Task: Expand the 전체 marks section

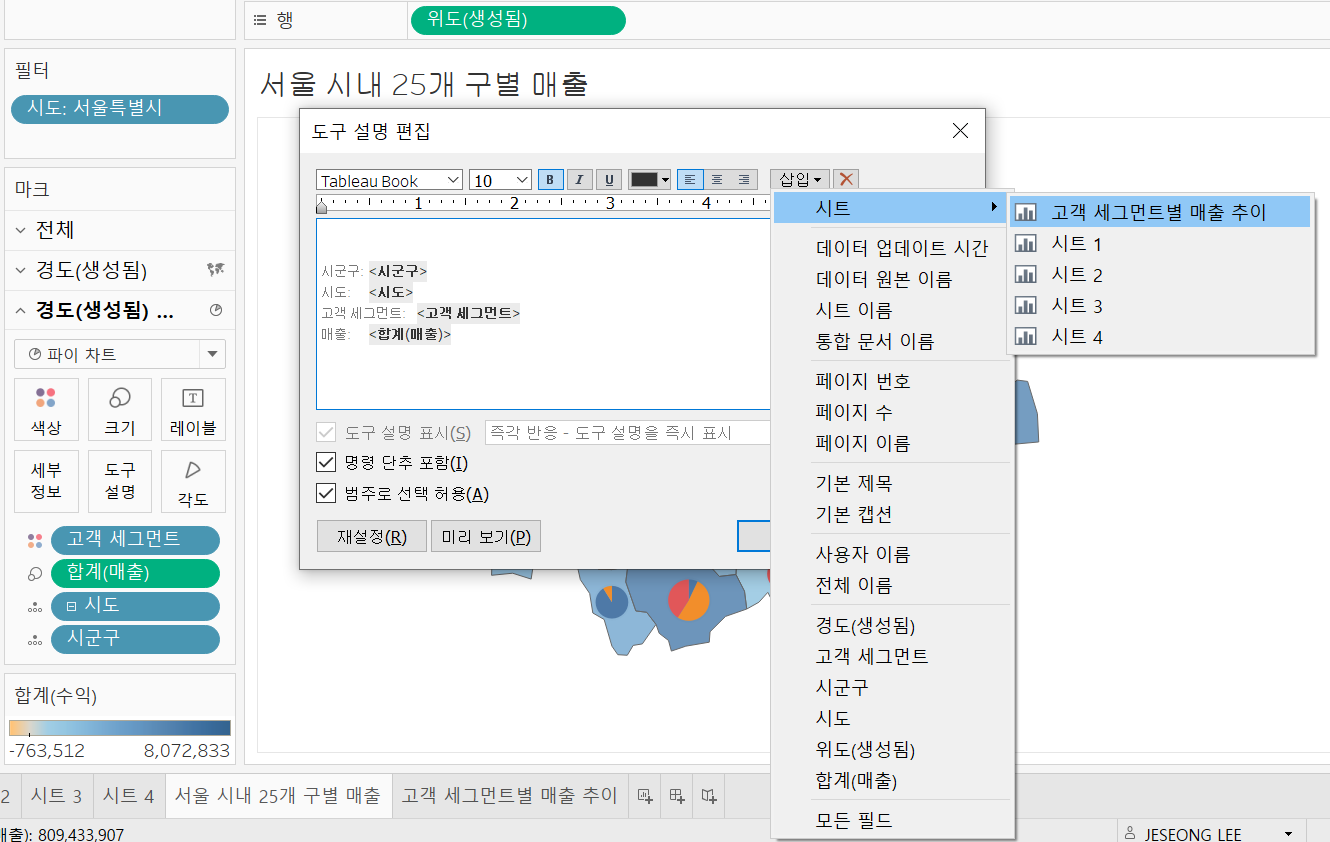Action: 21,230
